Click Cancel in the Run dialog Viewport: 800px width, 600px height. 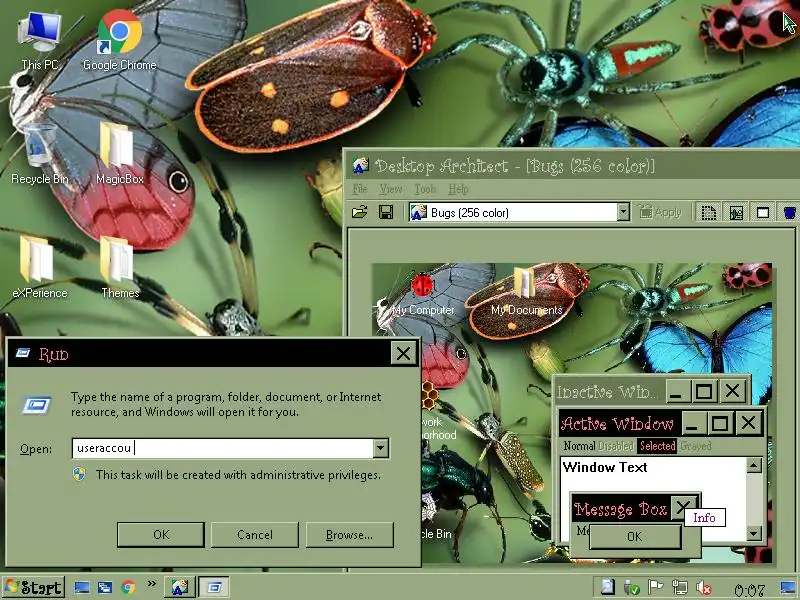[x=255, y=534]
